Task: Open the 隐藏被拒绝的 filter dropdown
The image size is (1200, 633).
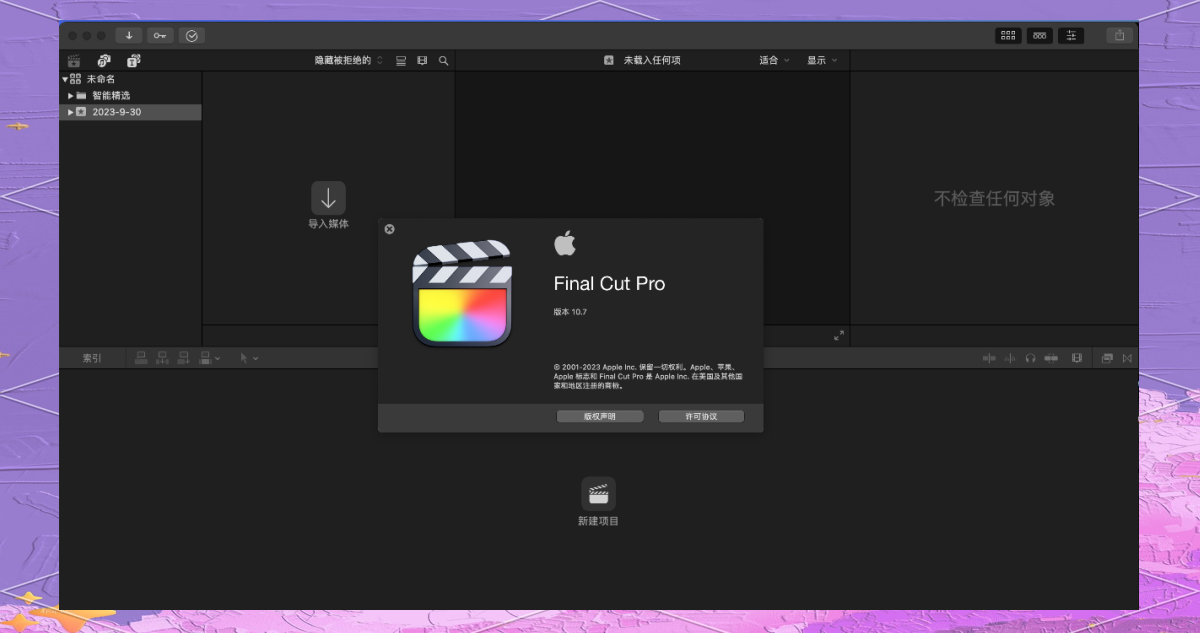Action: (x=348, y=60)
